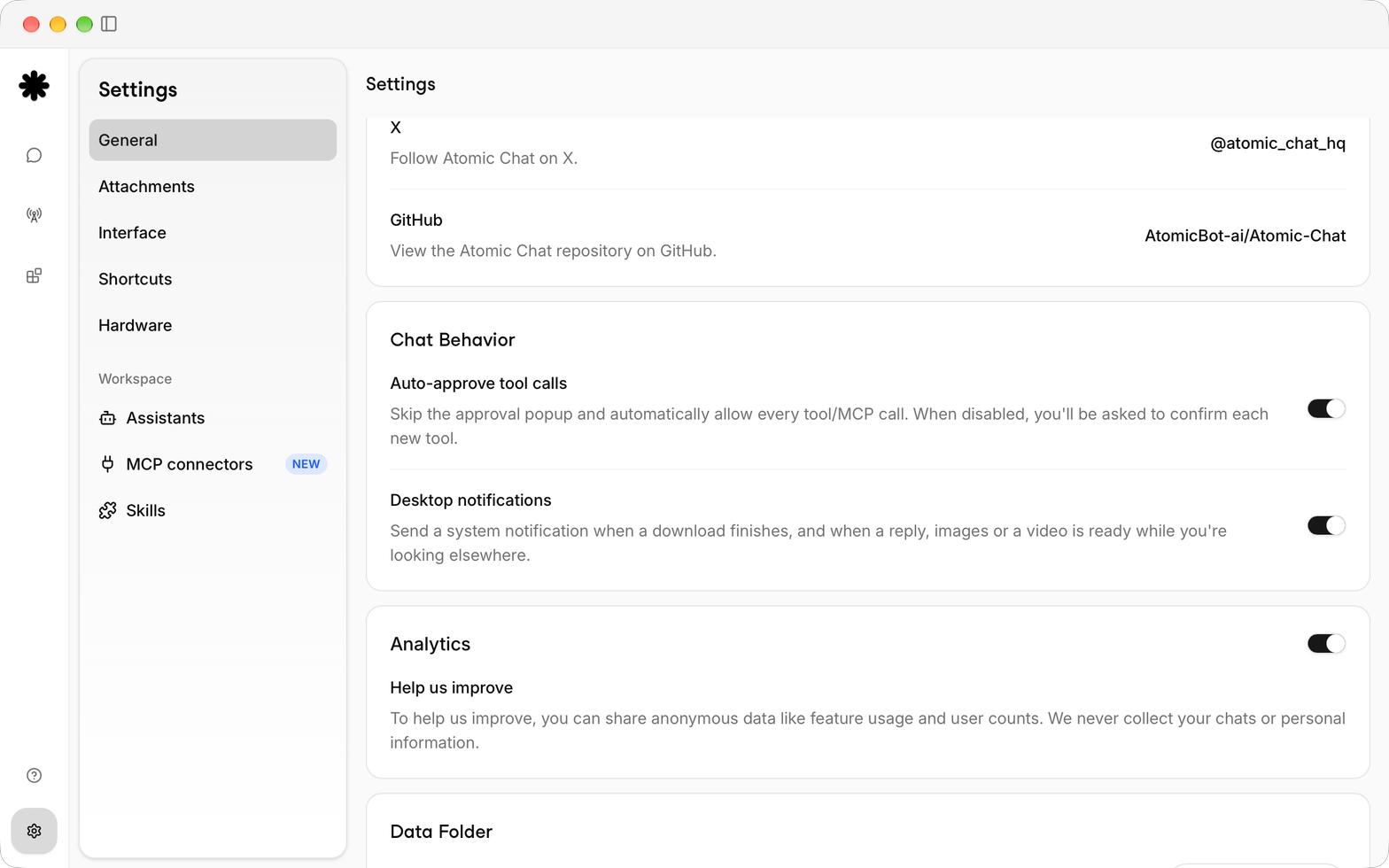Open the Skills workspace item
This screenshot has height=868, width=1389.
tap(213, 510)
